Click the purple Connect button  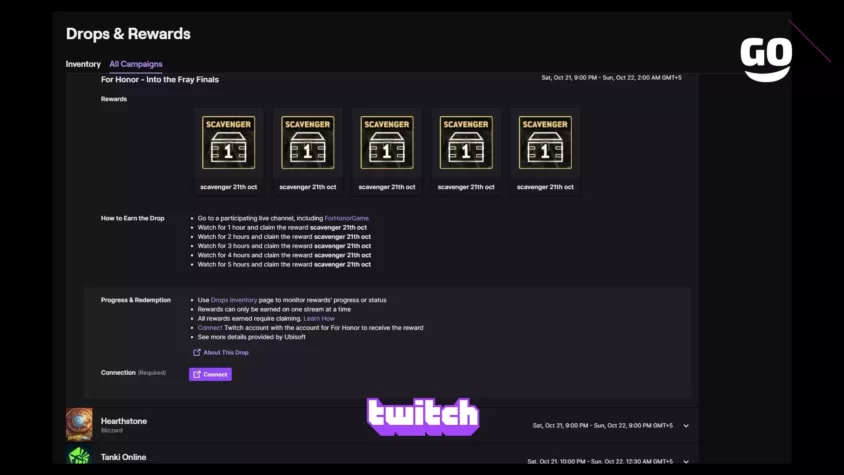click(210, 374)
